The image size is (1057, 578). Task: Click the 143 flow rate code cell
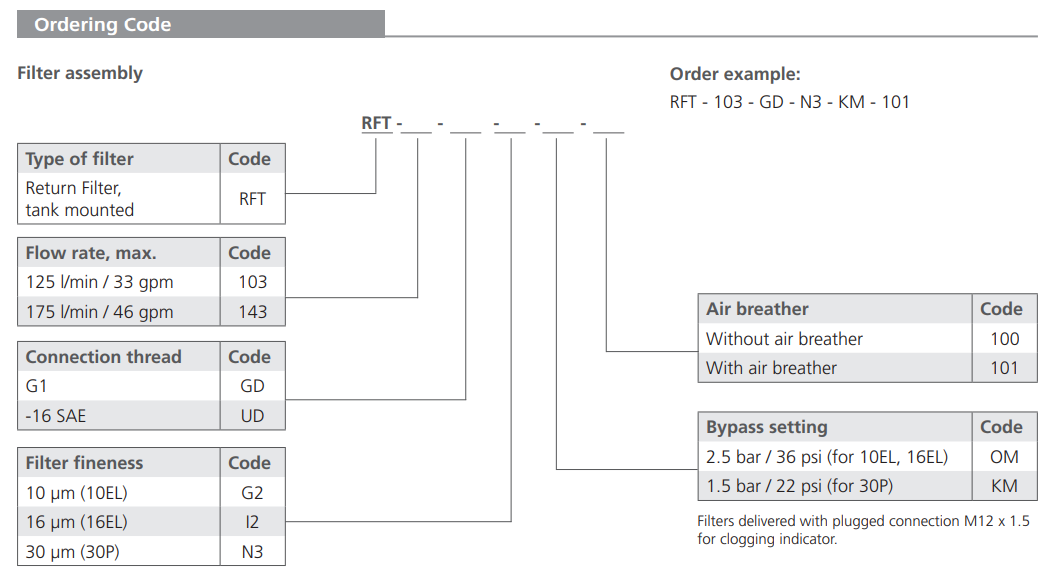252,312
